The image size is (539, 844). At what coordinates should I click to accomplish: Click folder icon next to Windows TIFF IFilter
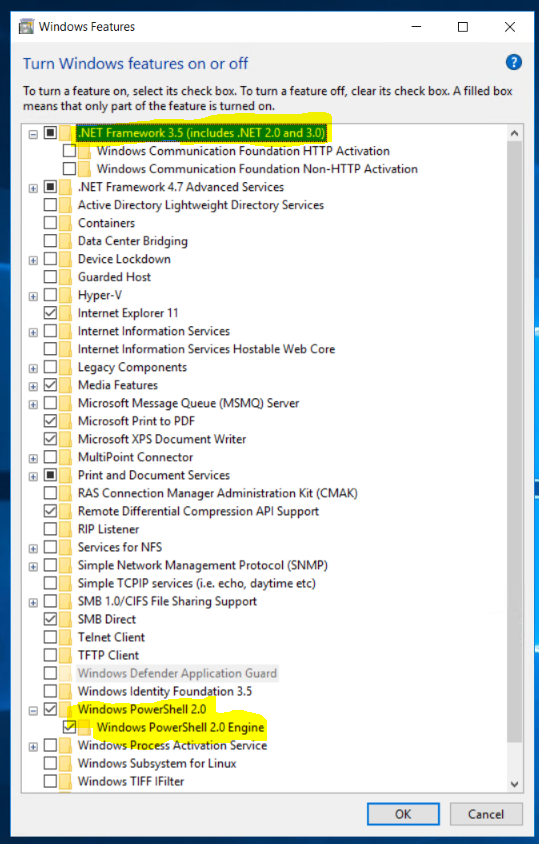click(x=66, y=781)
